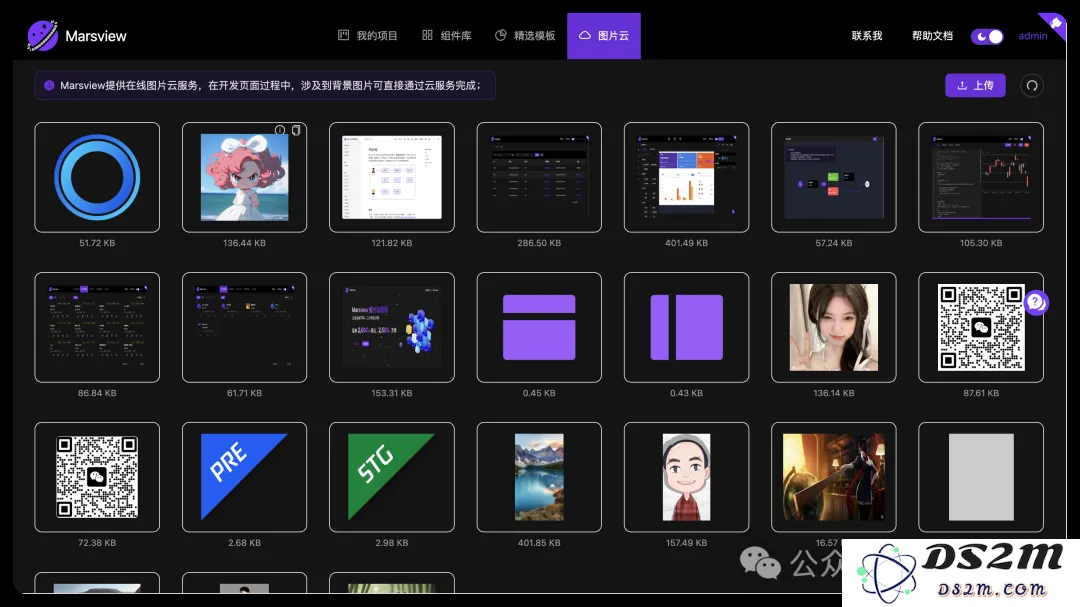Select the blue PRE badge image

pos(245,477)
